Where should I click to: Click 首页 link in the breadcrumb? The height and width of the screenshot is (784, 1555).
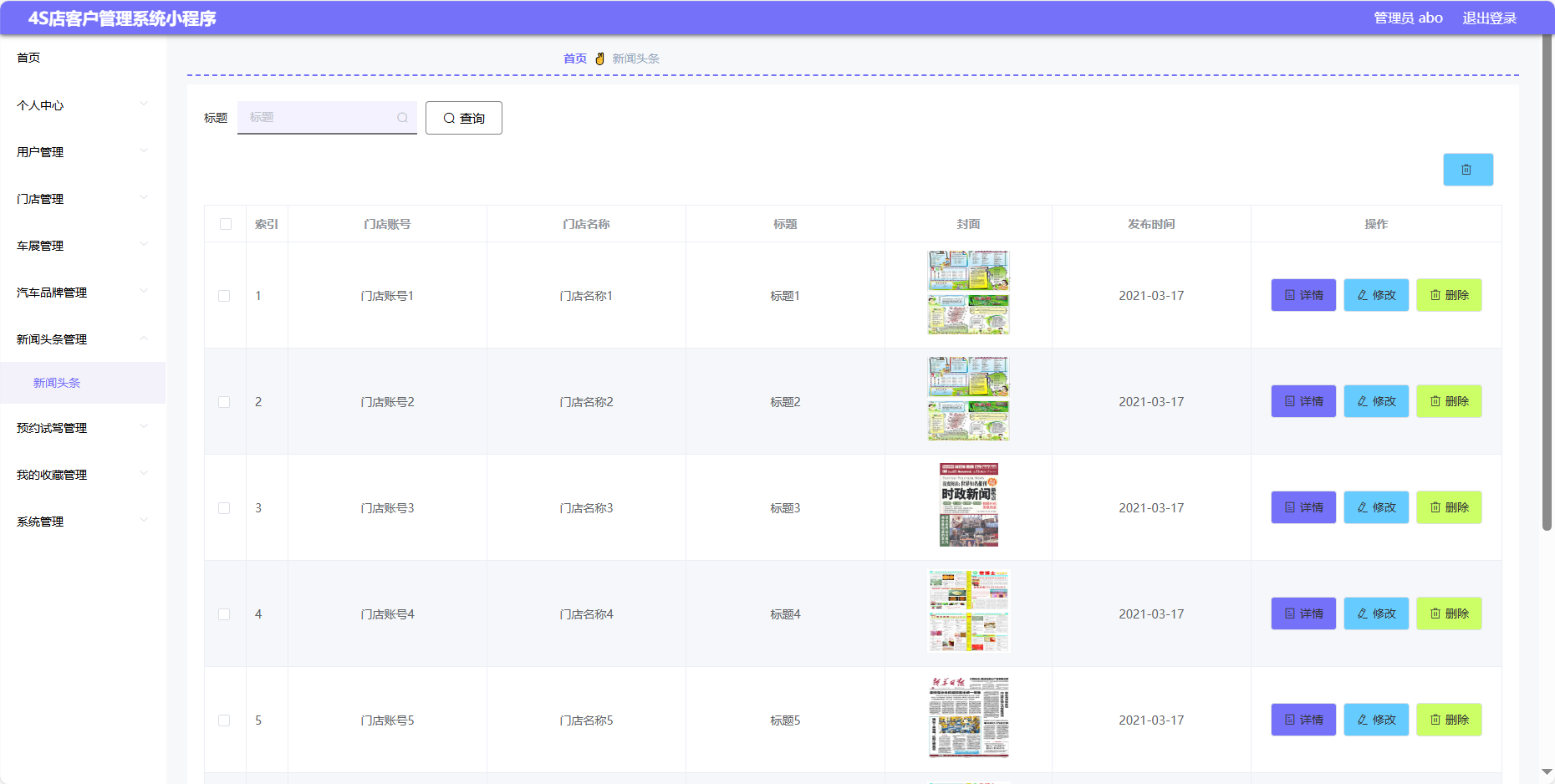click(x=575, y=59)
